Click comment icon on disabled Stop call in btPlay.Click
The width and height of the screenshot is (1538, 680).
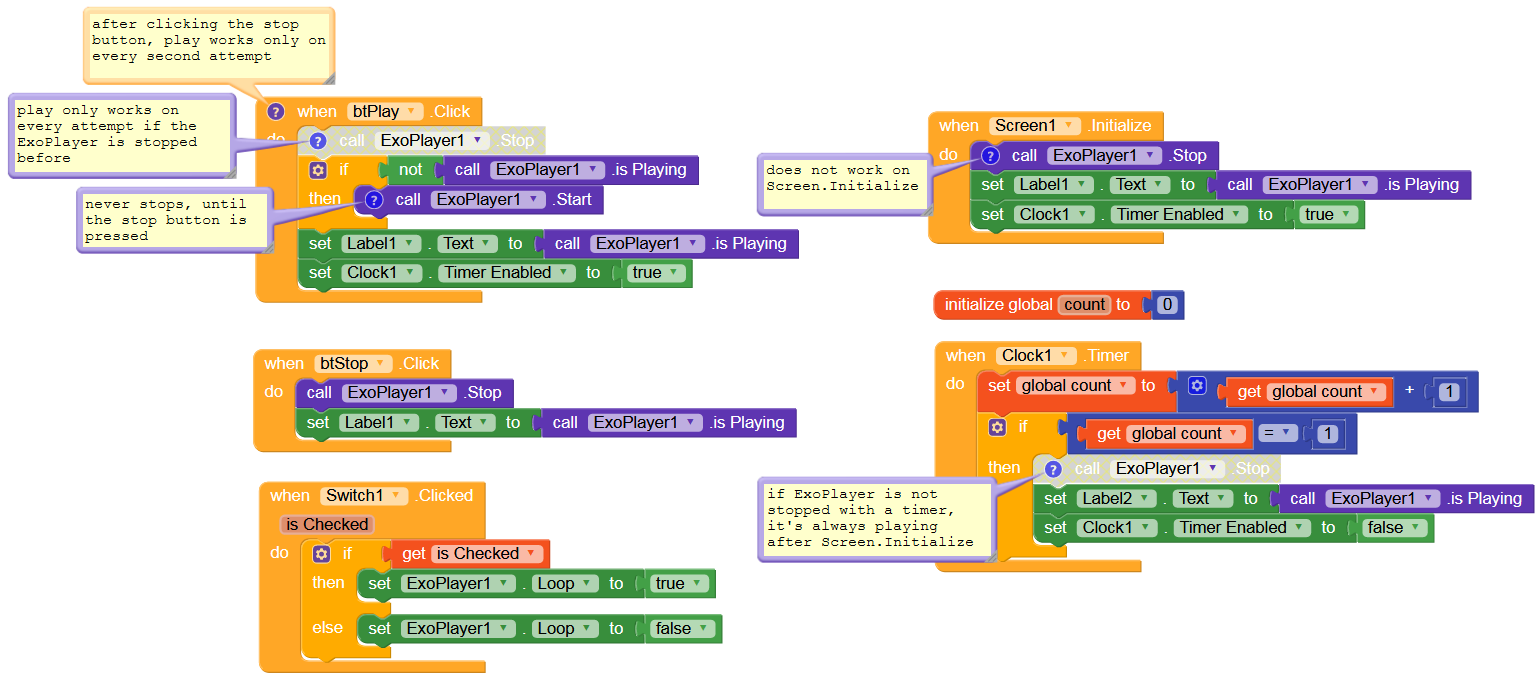pyautogui.click(x=318, y=141)
